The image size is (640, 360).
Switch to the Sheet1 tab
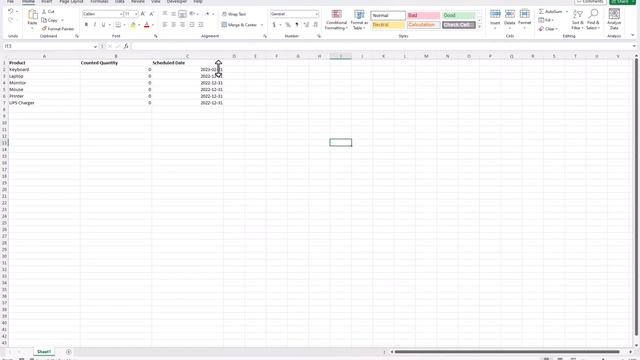pyautogui.click(x=44, y=351)
